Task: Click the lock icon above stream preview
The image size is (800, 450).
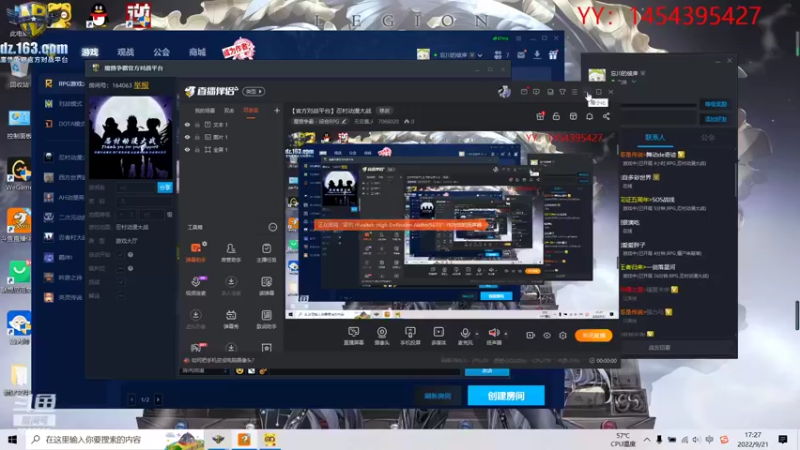Action: point(556,116)
